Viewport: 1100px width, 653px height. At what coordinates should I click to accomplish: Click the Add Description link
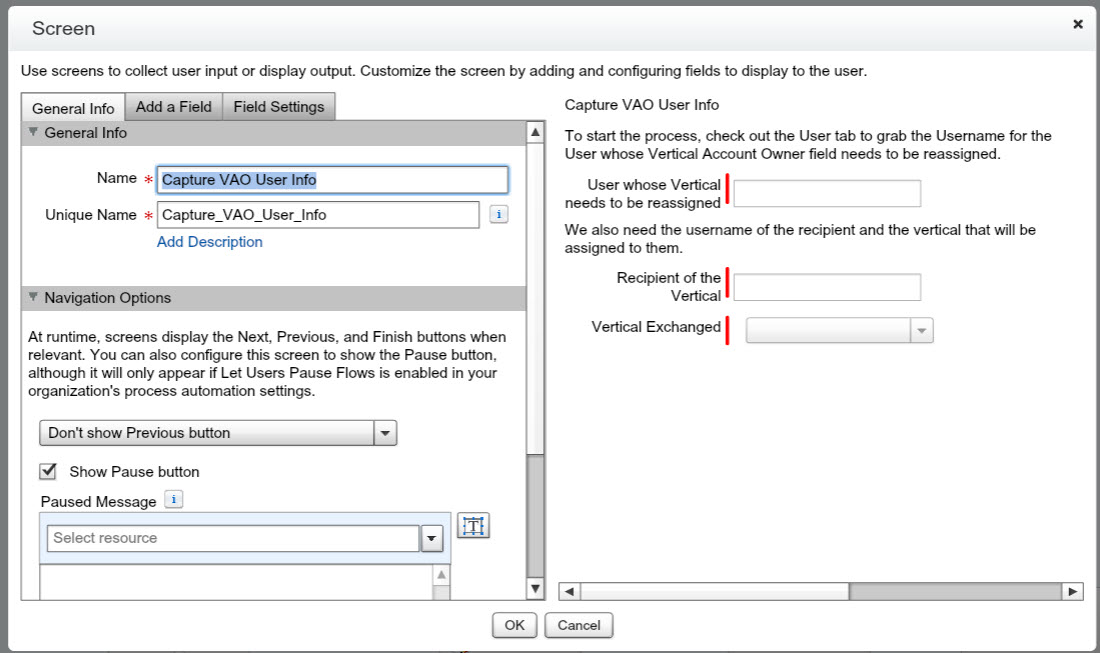coord(210,242)
